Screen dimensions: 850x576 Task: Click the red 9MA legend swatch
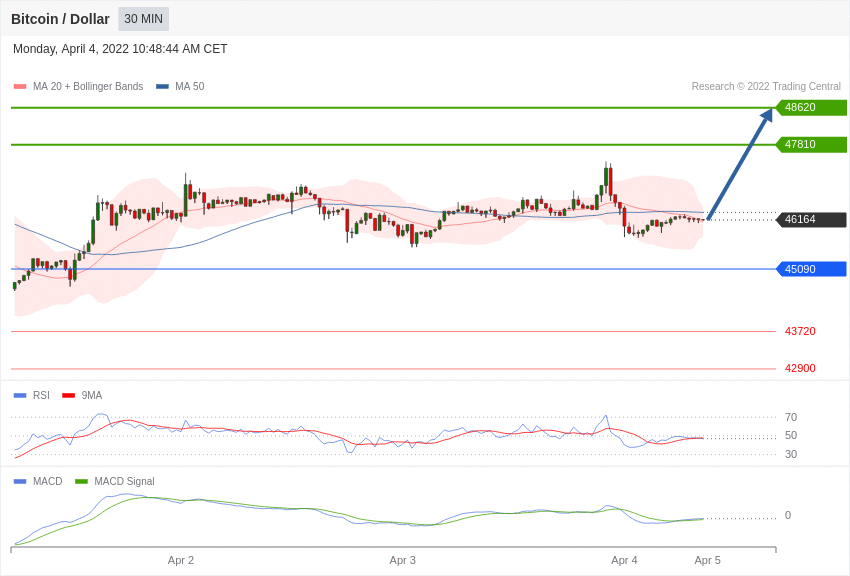tap(69, 396)
